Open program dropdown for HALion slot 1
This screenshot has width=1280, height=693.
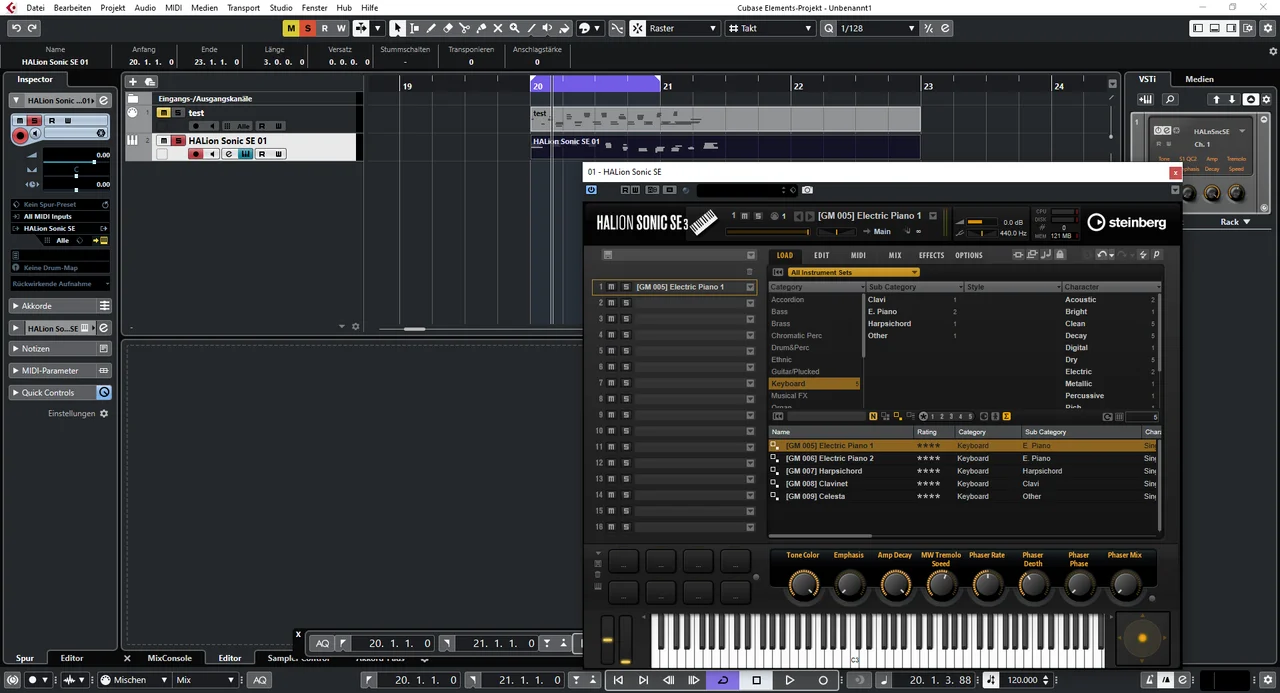click(x=750, y=287)
